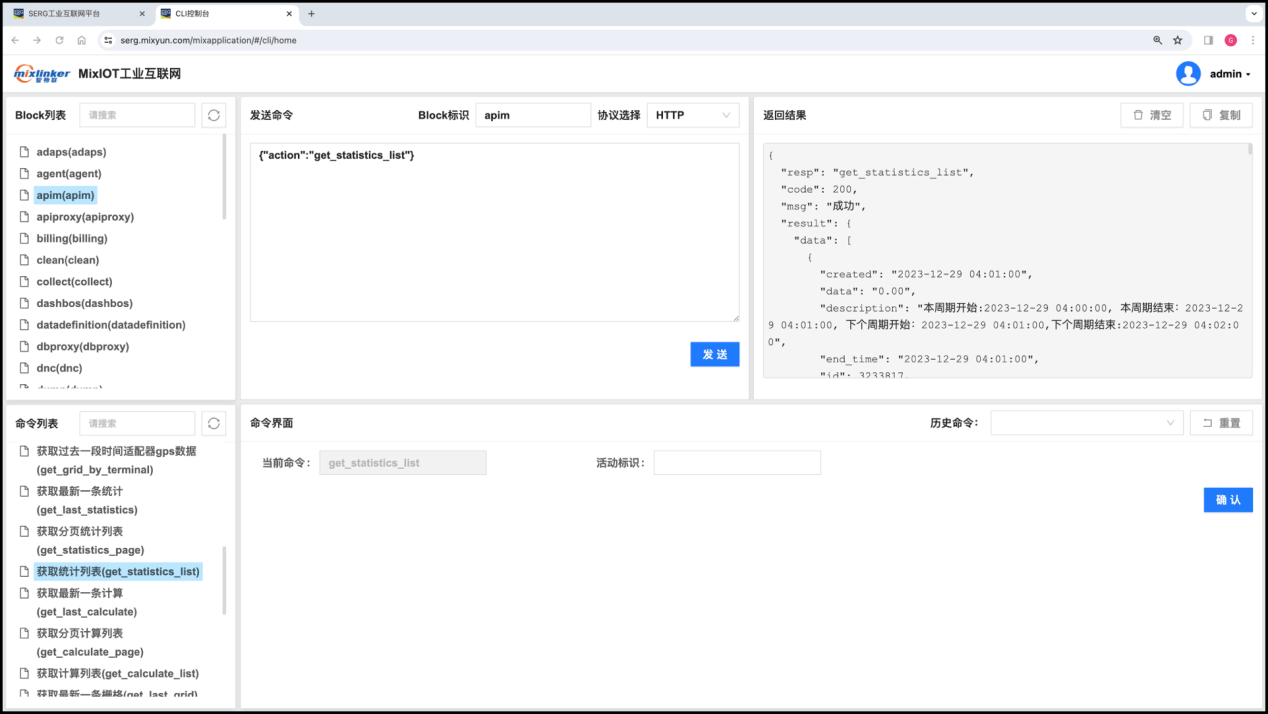1268x714 pixels.
Task: Copy the result using 复制 button
Action: pos(1220,115)
